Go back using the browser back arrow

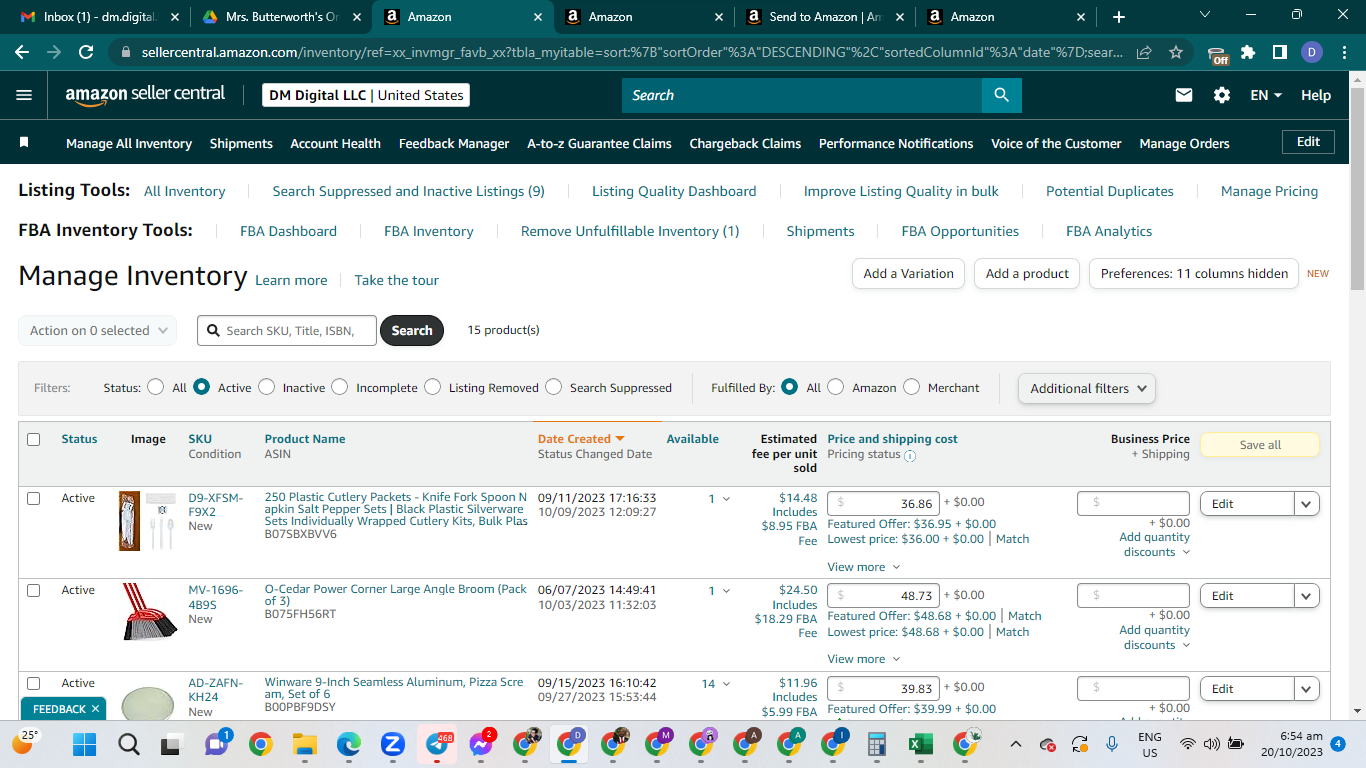click(x=22, y=52)
